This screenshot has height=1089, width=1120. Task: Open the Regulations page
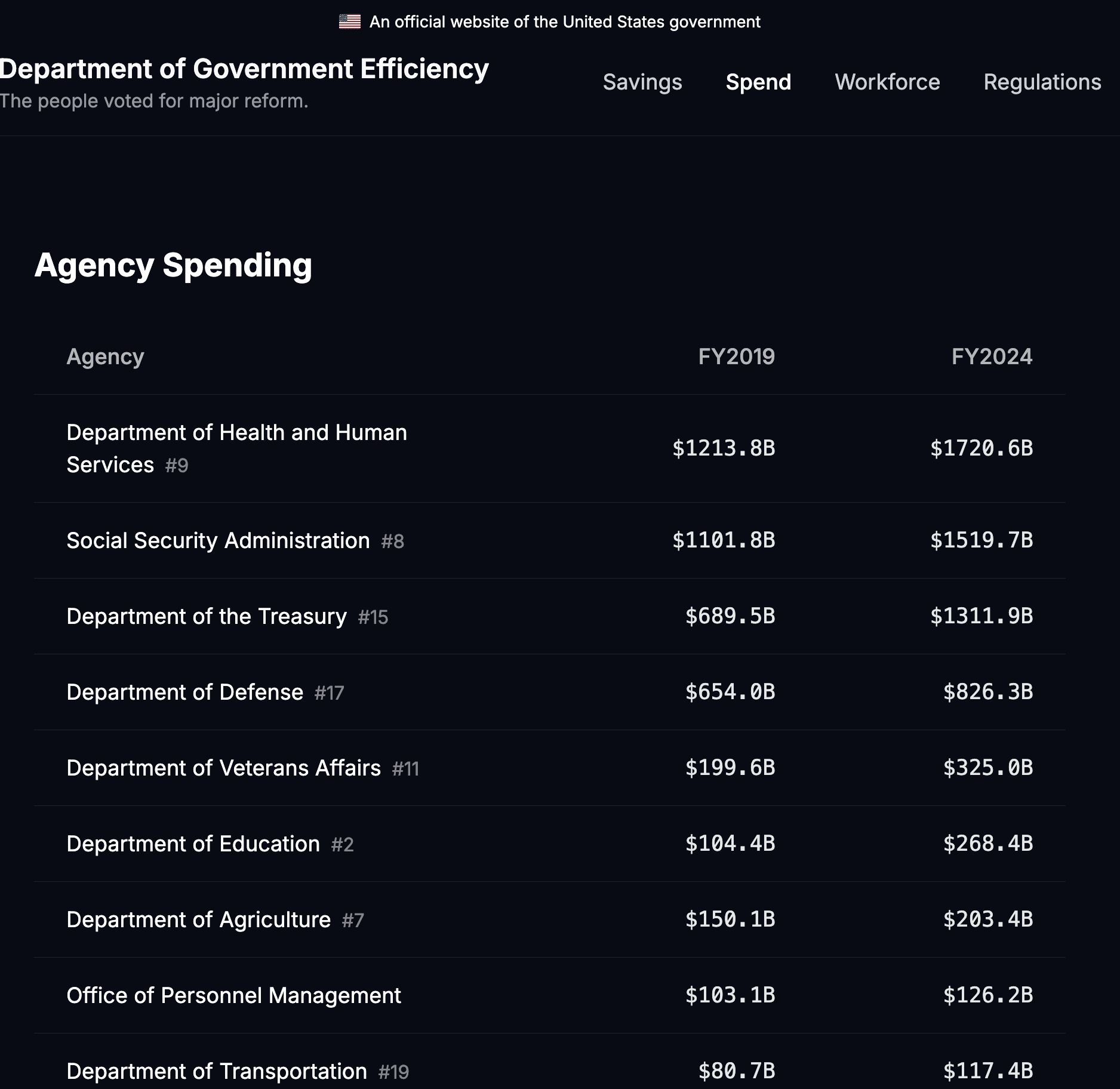click(x=1042, y=82)
